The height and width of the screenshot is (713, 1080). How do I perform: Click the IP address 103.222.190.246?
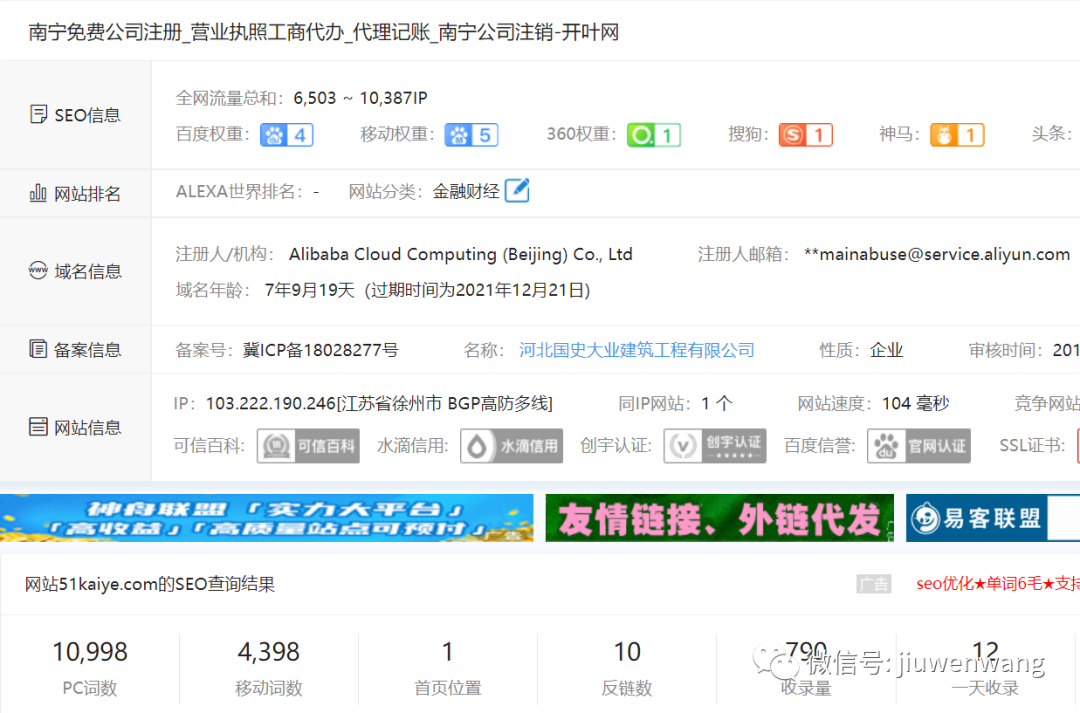point(271,403)
